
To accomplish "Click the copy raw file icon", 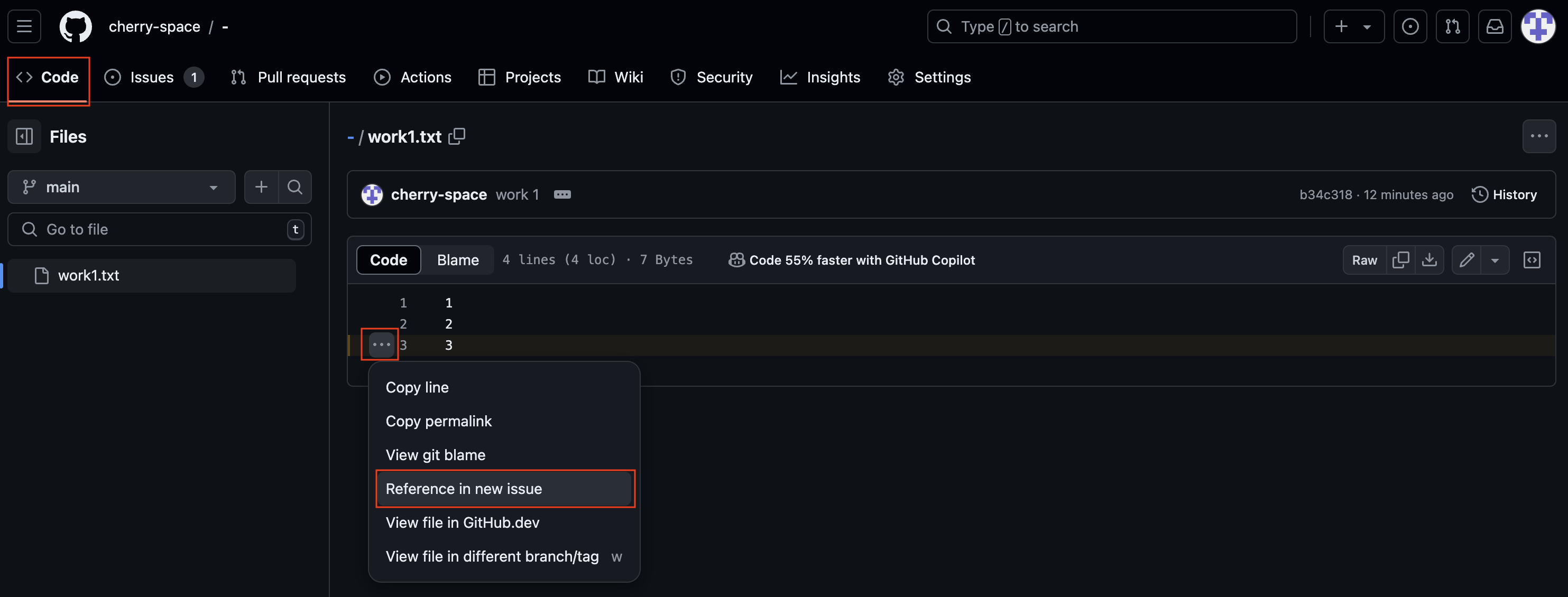I will tap(1400, 260).
